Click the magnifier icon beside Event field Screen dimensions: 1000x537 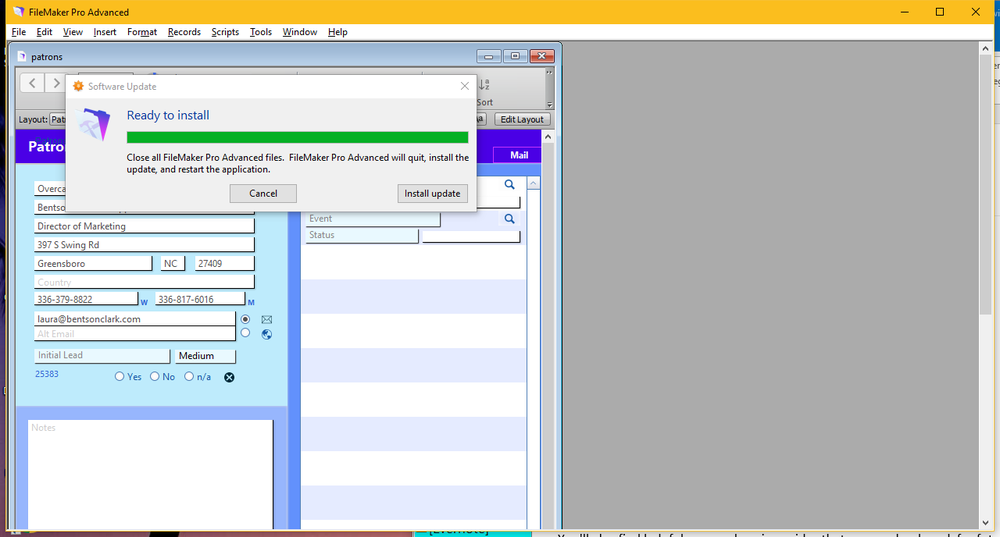509,218
